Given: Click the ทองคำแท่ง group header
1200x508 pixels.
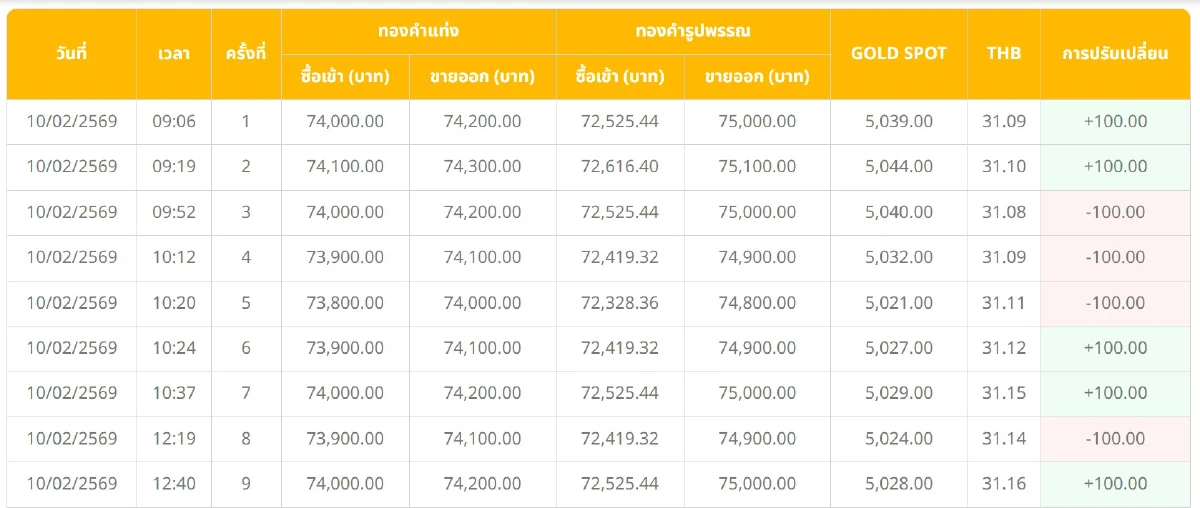Looking at the screenshot, I should coord(418,31).
